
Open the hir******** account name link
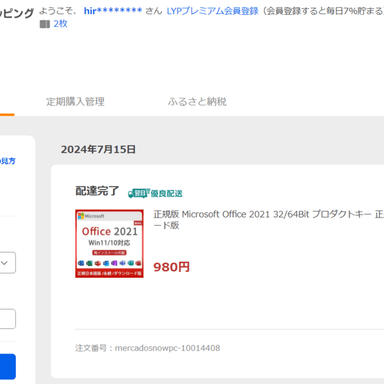click(x=113, y=11)
